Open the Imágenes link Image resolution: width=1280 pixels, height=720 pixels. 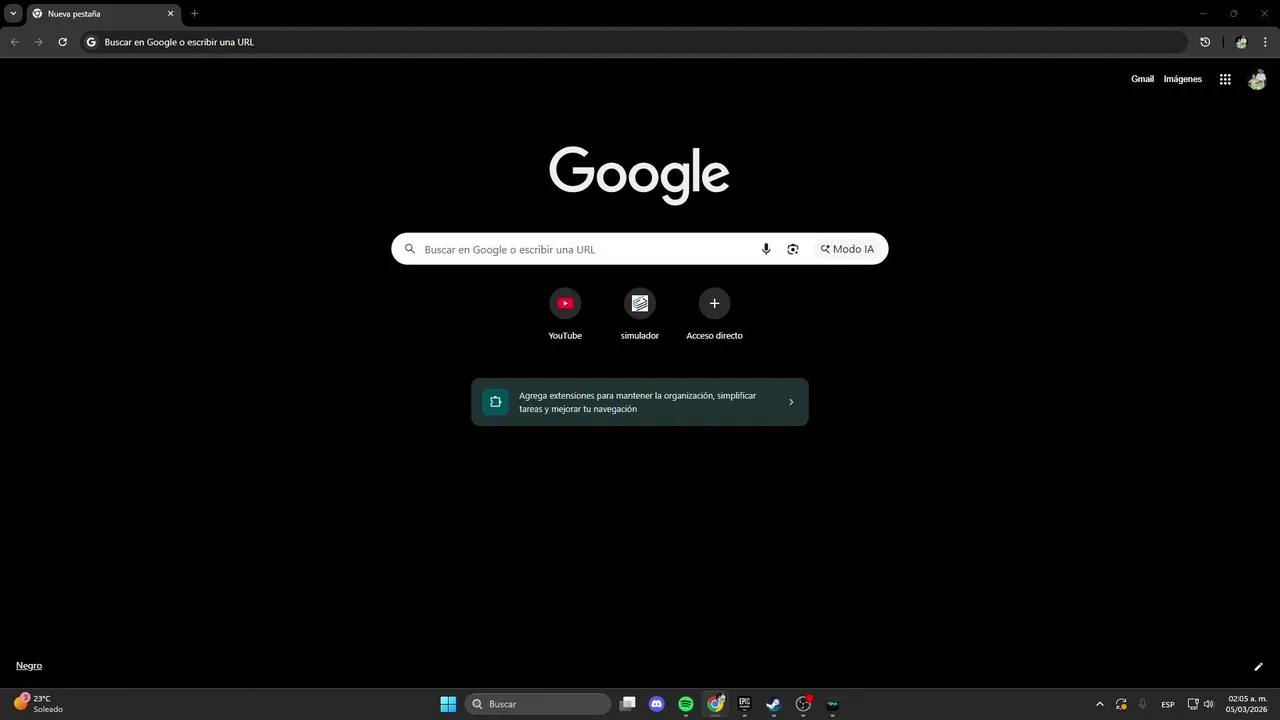tap(1183, 79)
